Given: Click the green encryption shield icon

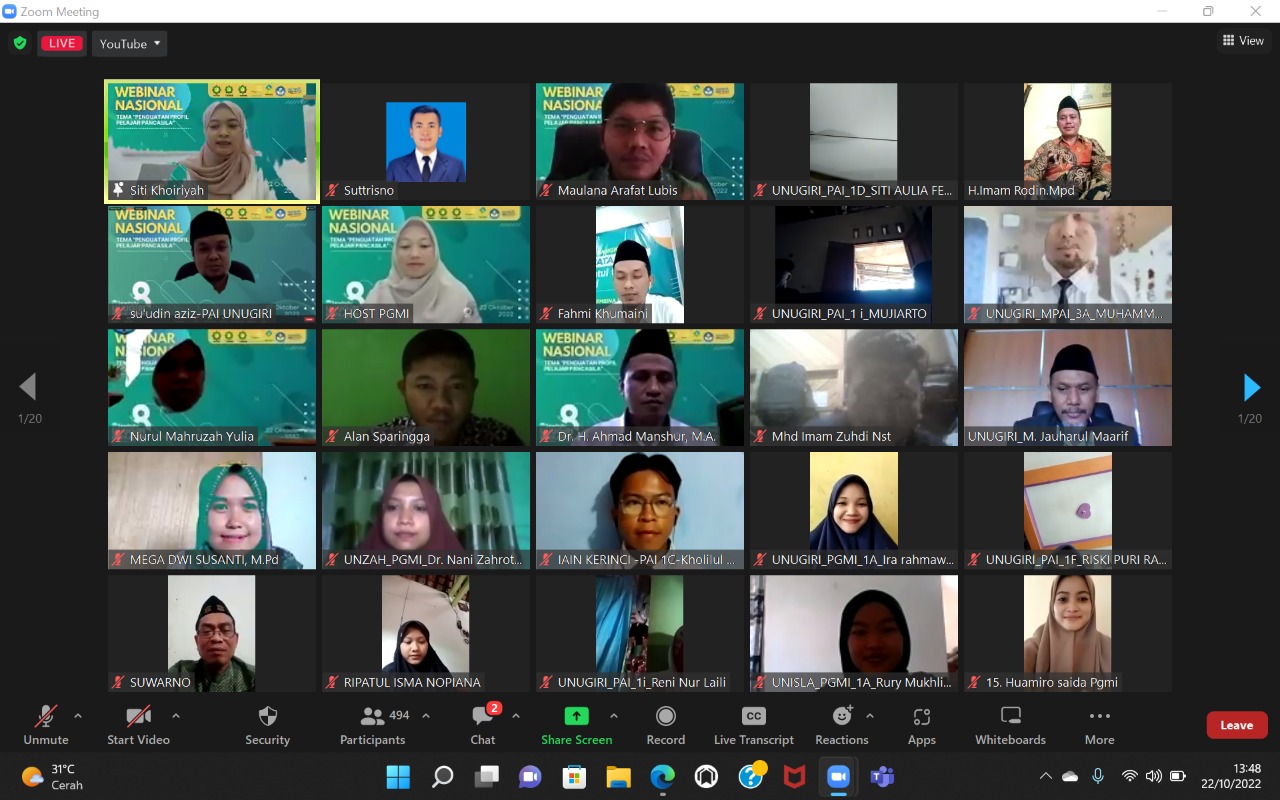Looking at the screenshot, I should (19, 43).
